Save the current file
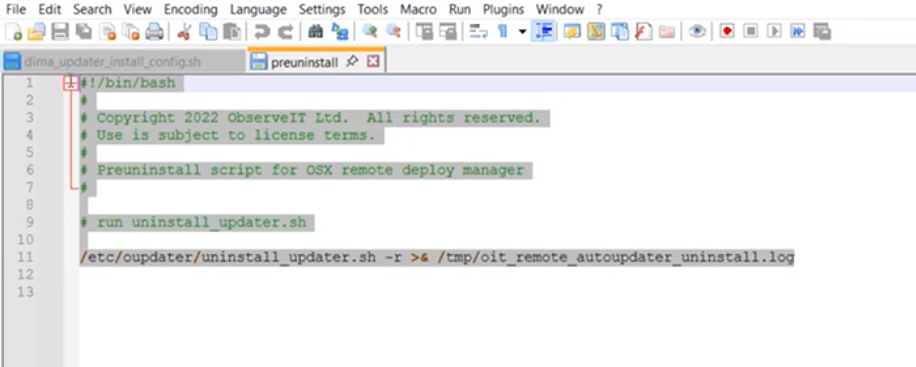916x367 pixels. point(60,32)
